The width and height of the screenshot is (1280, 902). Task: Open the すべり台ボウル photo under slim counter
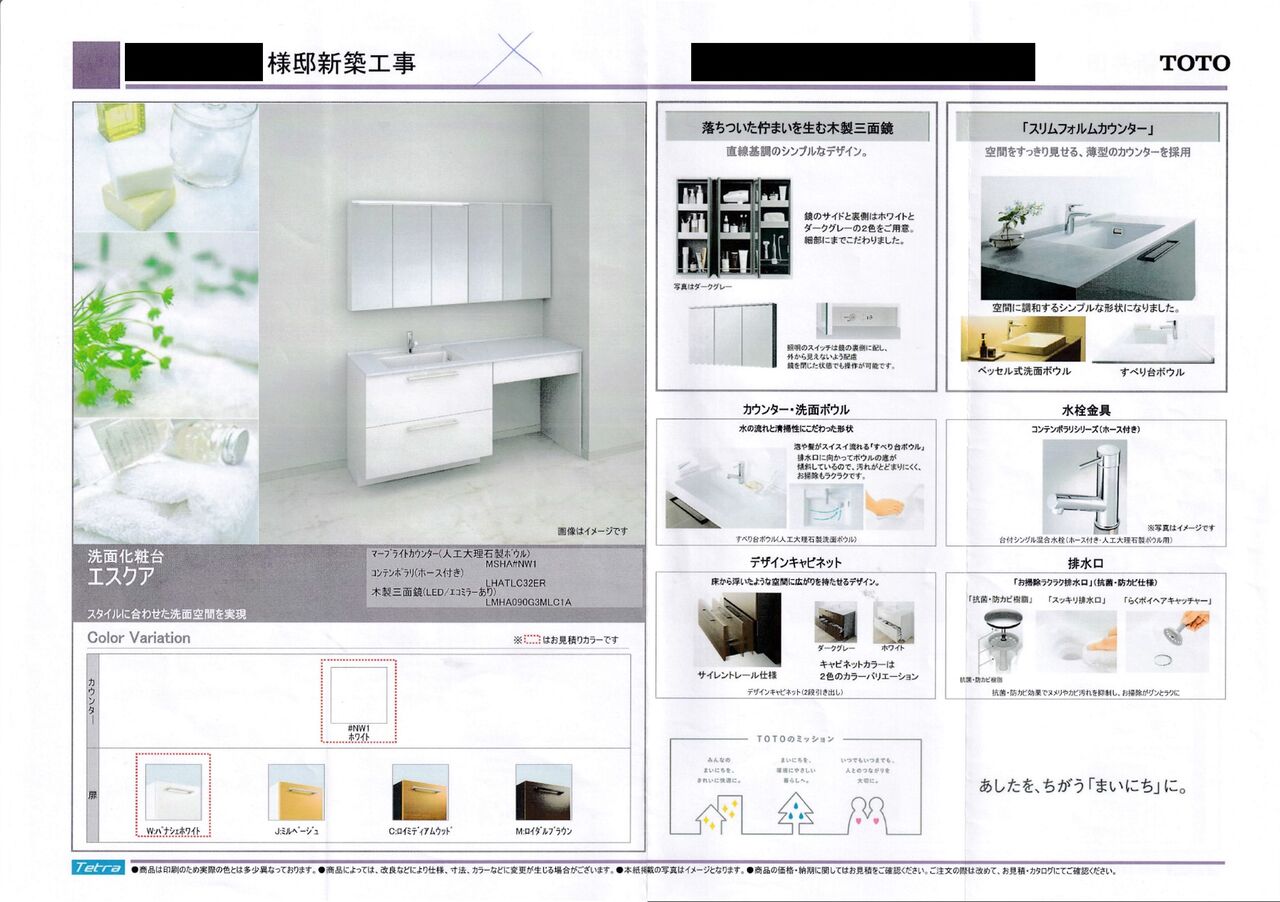click(x=1152, y=339)
